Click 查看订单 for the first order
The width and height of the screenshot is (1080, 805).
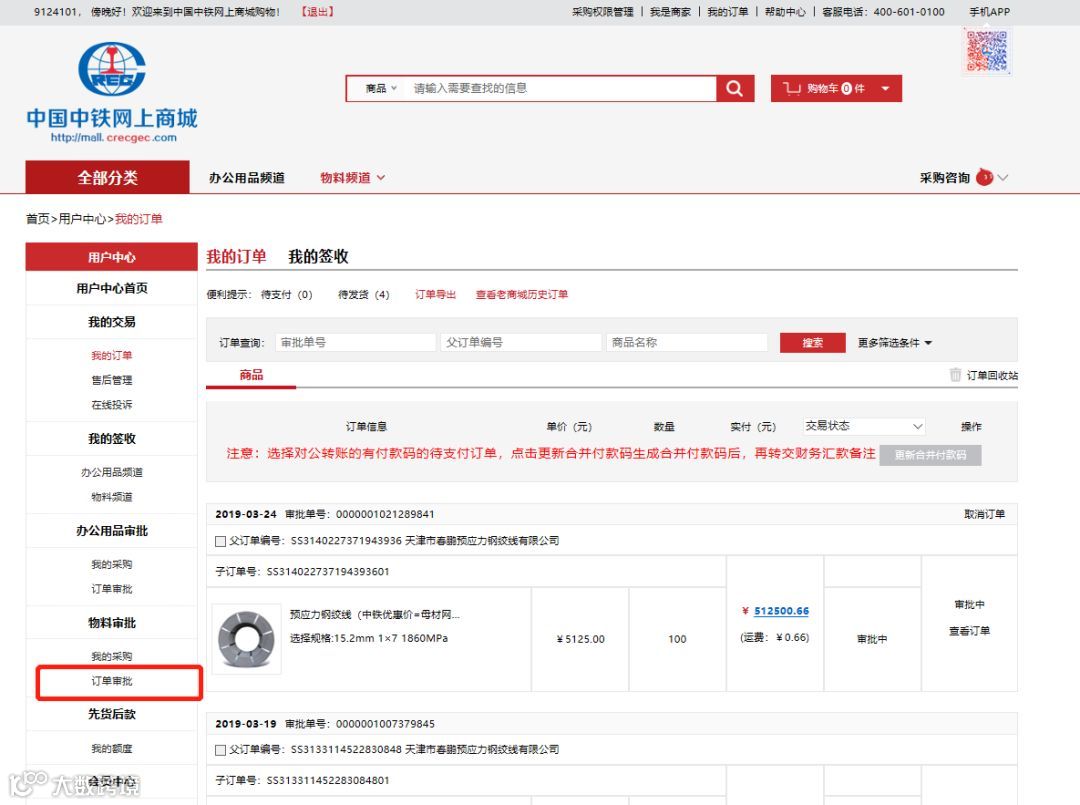tap(969, 631)
